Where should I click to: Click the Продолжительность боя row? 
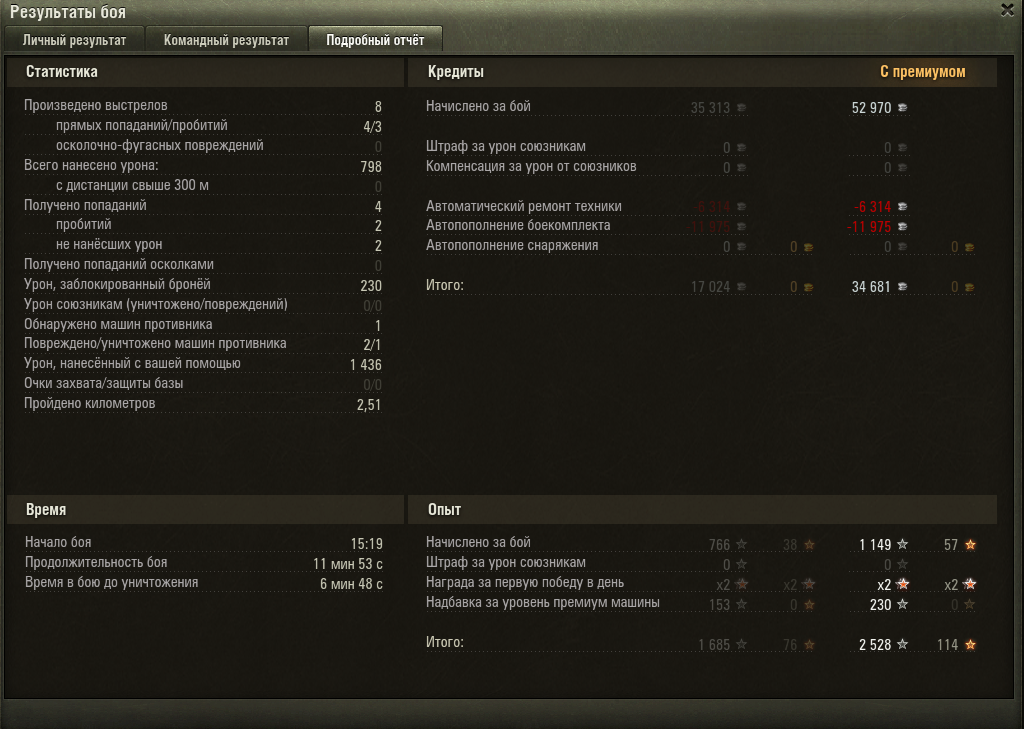pyautogui.click(x=203, y=563)
